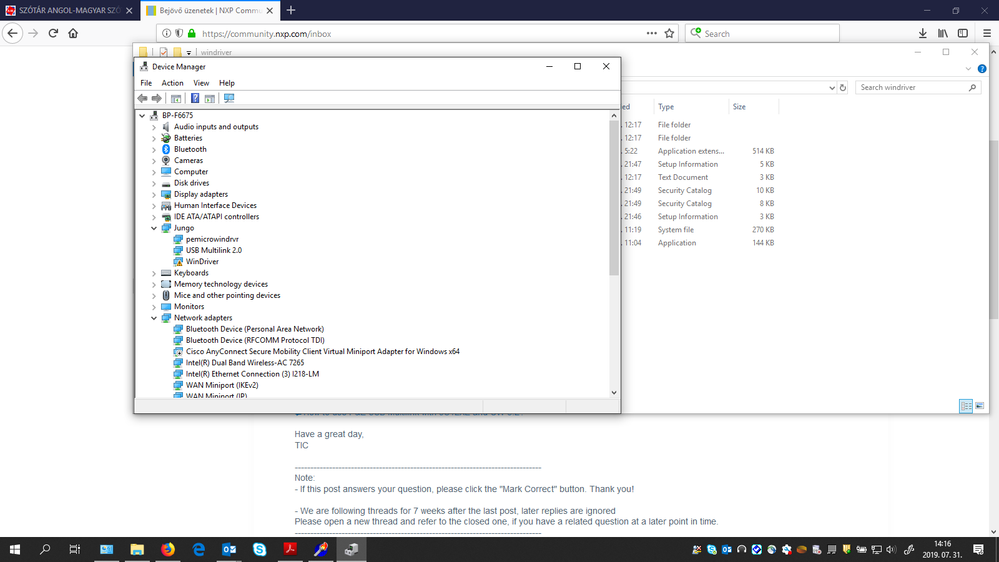Expand Audio inputs and outputs
Screen dimensions: 999x562
pyautogui.click(x=154, y=127)
